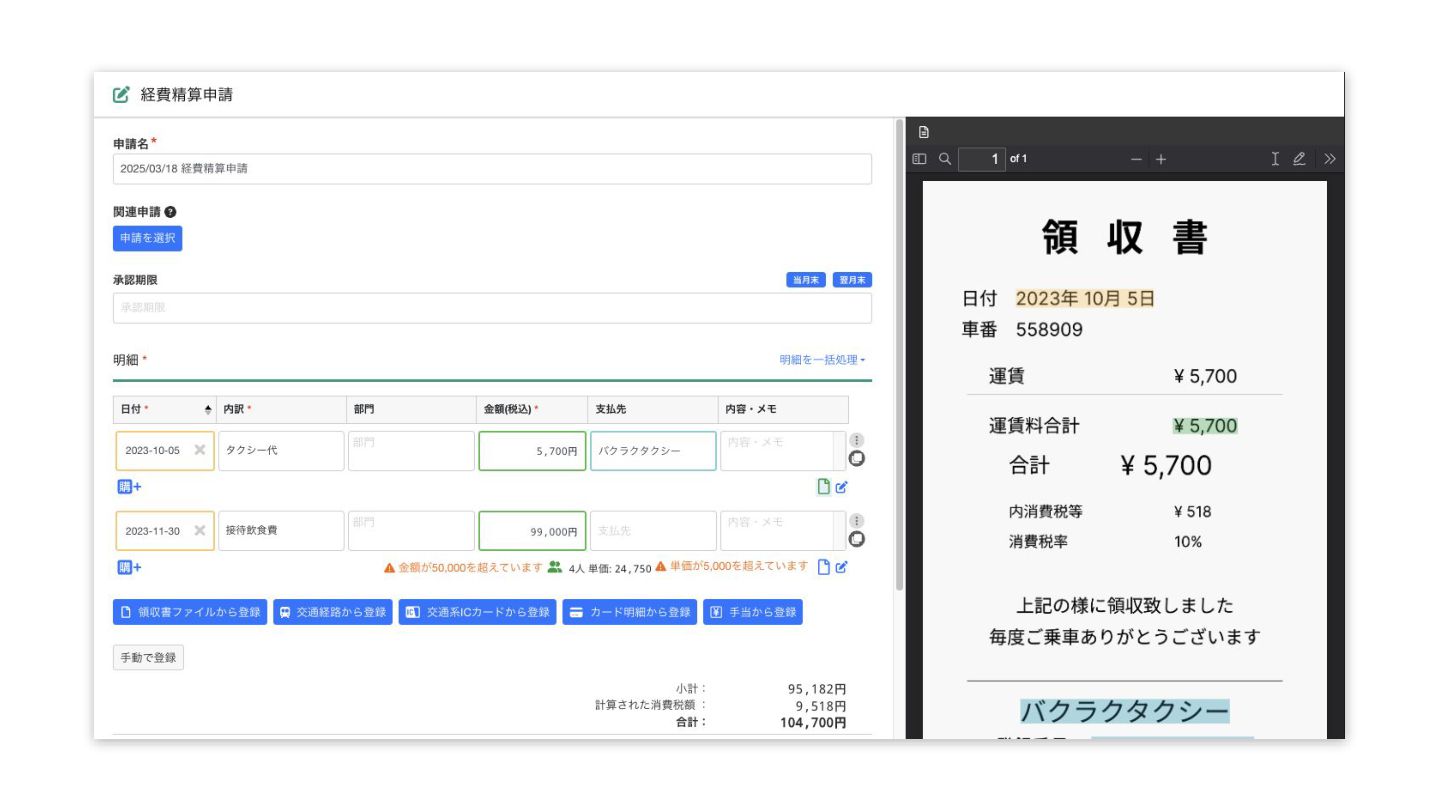This screenshot has height=810, width=1440.
Task: Clear the 2023-11-30 date
Action: coord(200,531)
